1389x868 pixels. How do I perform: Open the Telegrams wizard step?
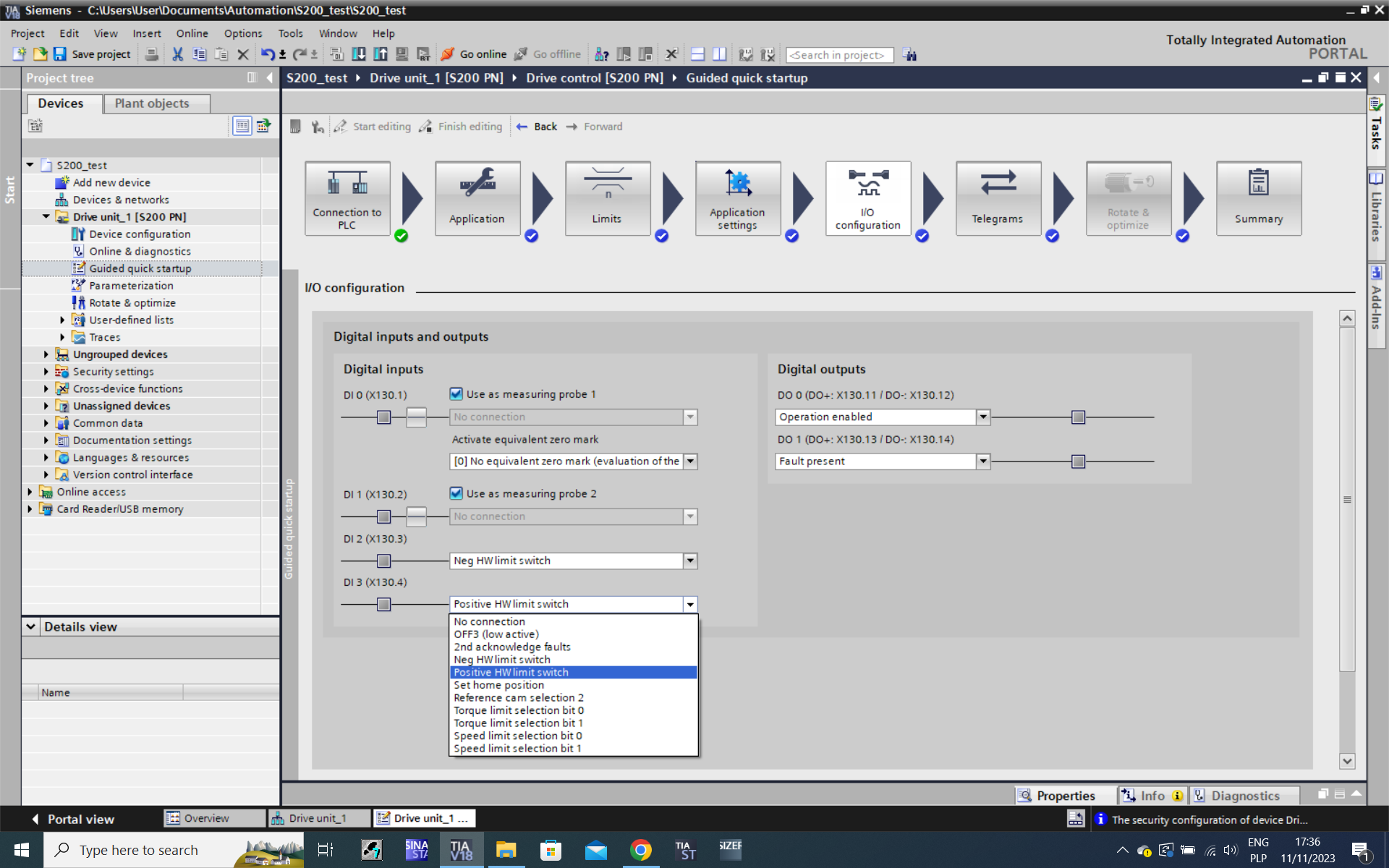pyautogui.click(x=998, y=197)
